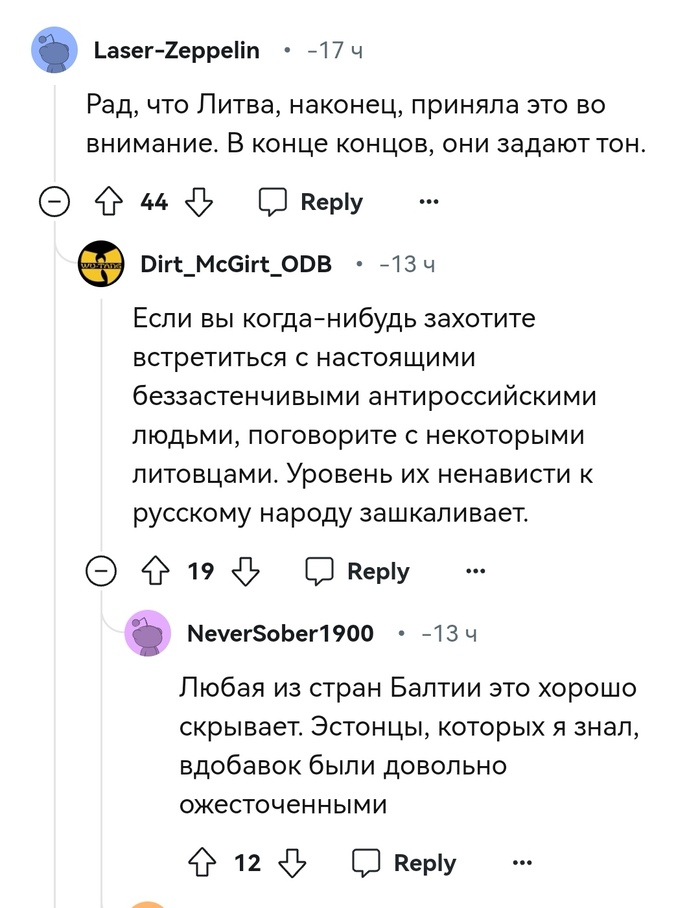This screenshot has height=908, width=700.
Task: Reply to Dirt_McGirt_ODB's comment
Action: click(358, 571)
